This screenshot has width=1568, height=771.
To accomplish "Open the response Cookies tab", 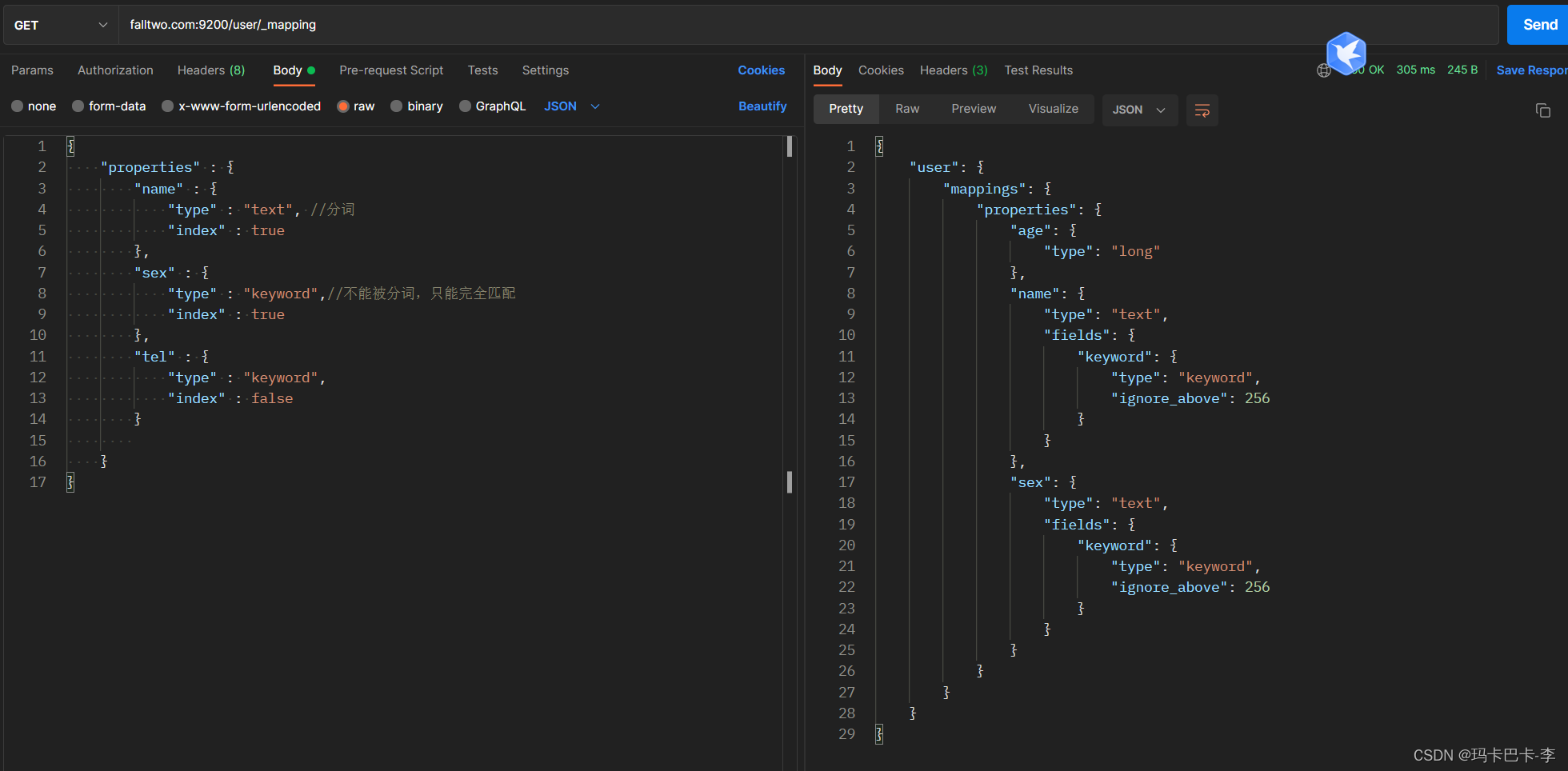I will (x=881, y=70).
